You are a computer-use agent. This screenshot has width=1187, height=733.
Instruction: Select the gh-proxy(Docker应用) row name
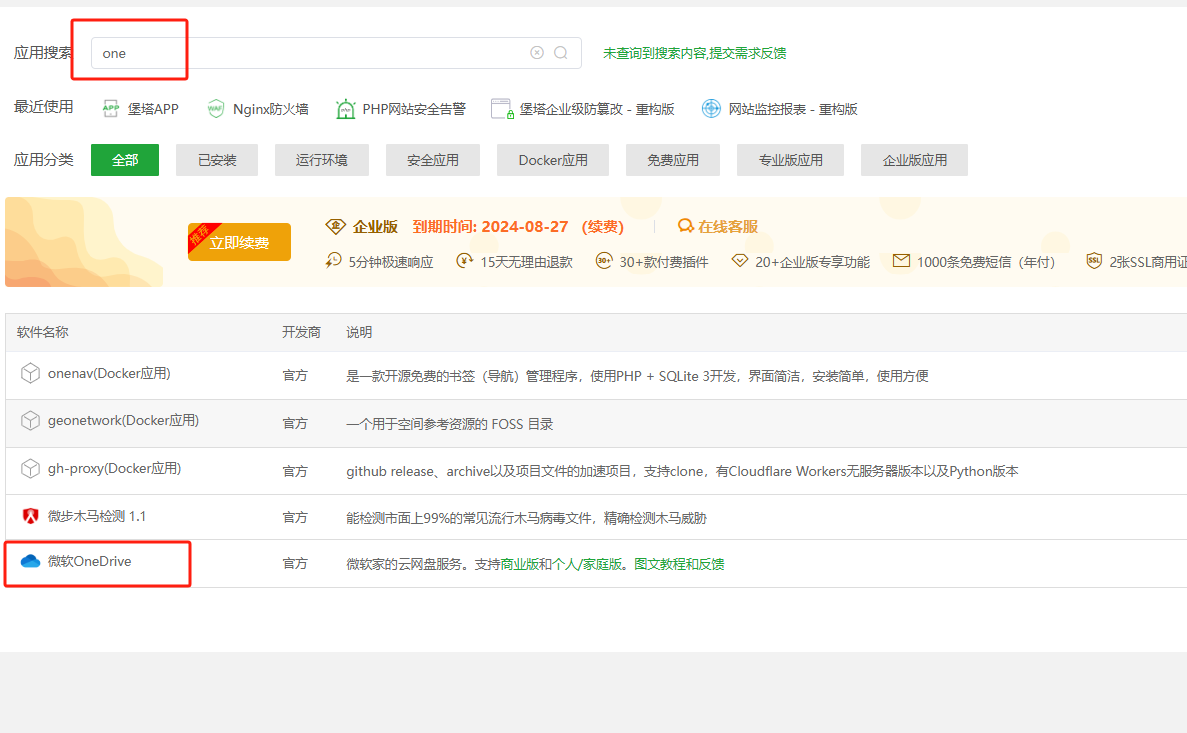(x=114, y=468)
